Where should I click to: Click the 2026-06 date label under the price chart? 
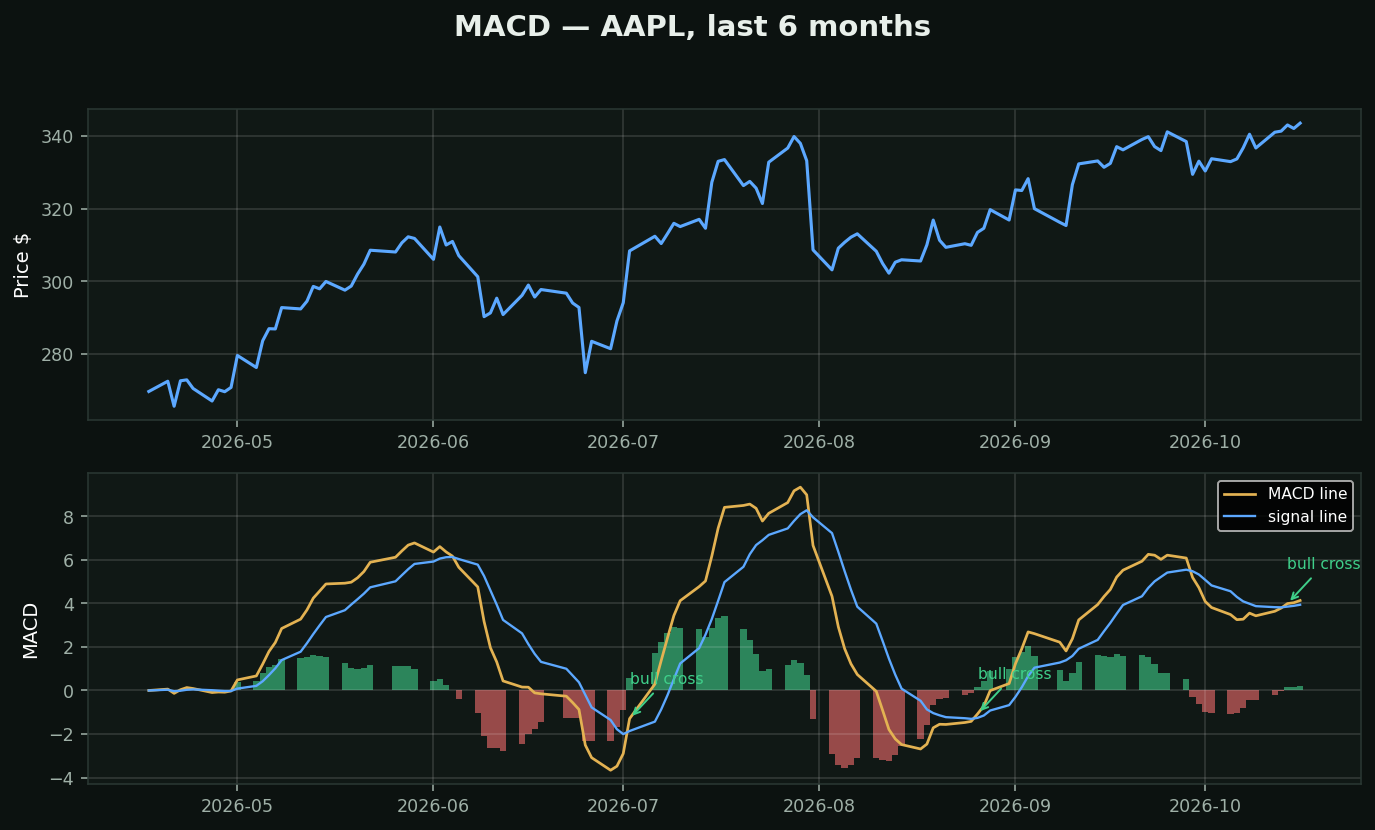tap(432, 441)
